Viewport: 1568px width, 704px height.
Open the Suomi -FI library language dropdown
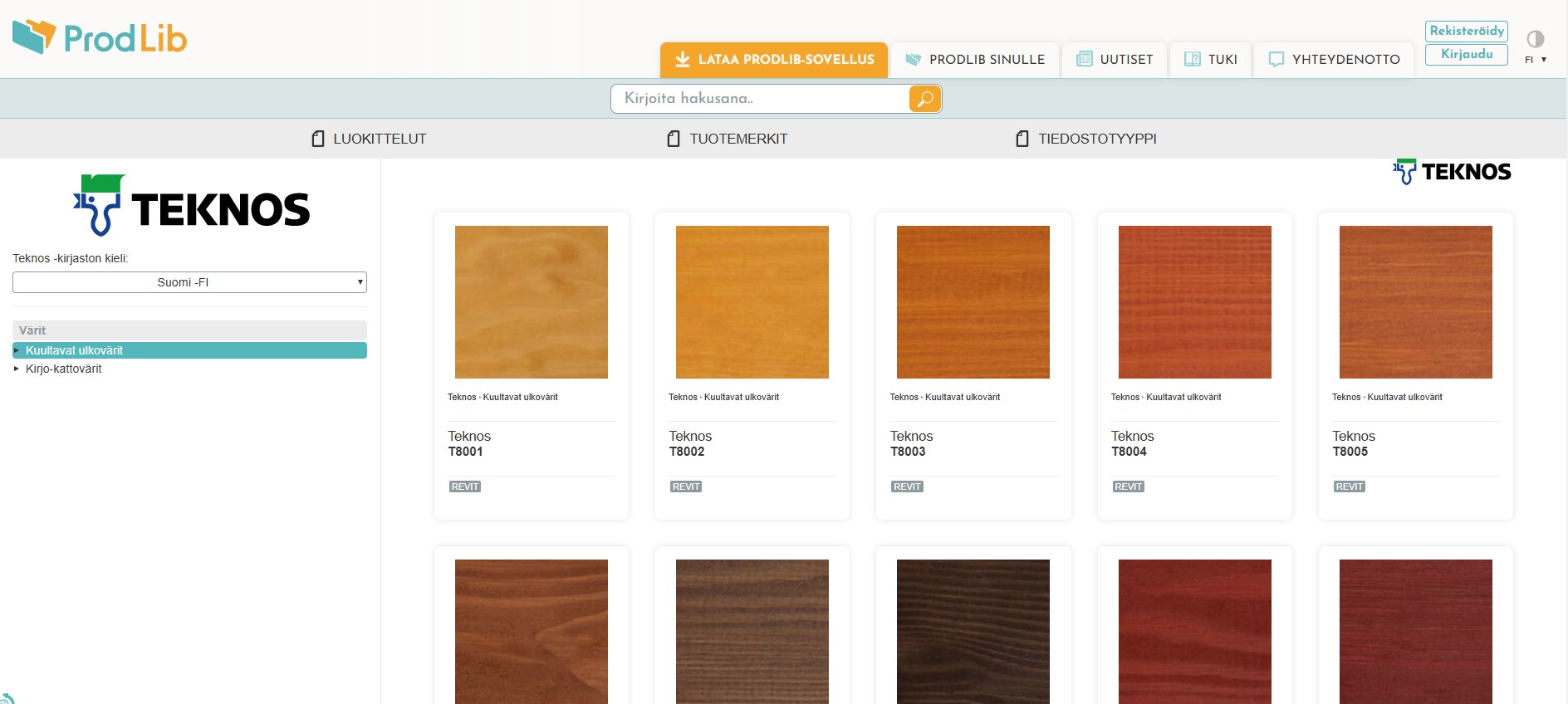point(189,282)
